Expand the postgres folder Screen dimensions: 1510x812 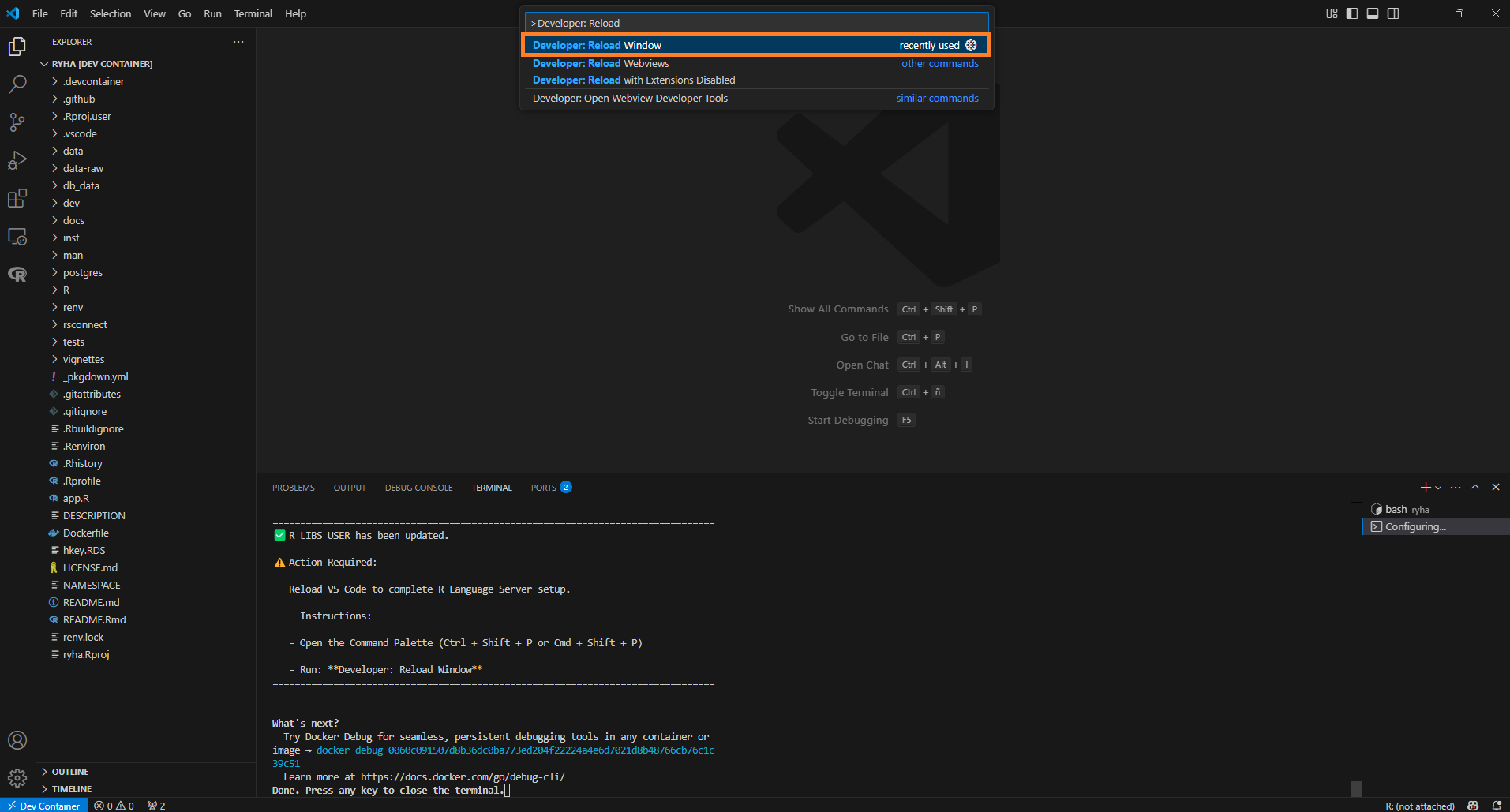coord(146,272)
